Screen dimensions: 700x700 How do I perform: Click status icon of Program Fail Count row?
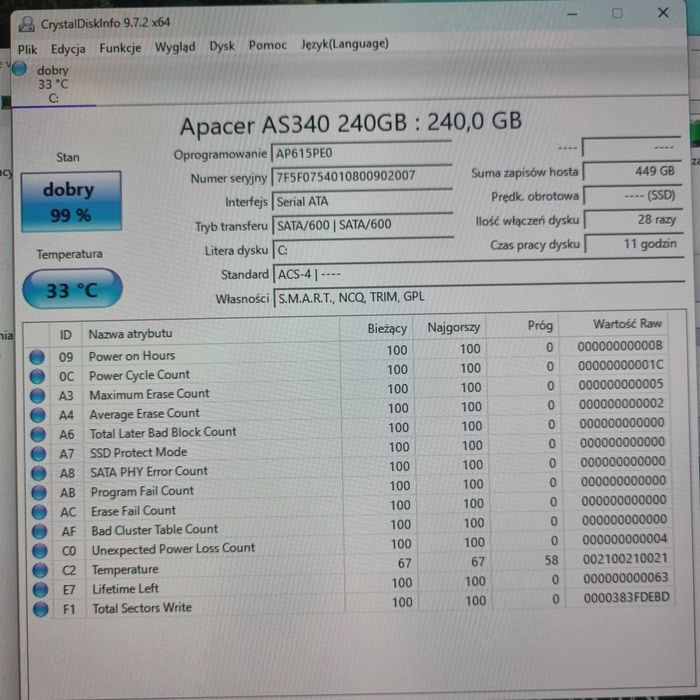[x=39, y=493]
